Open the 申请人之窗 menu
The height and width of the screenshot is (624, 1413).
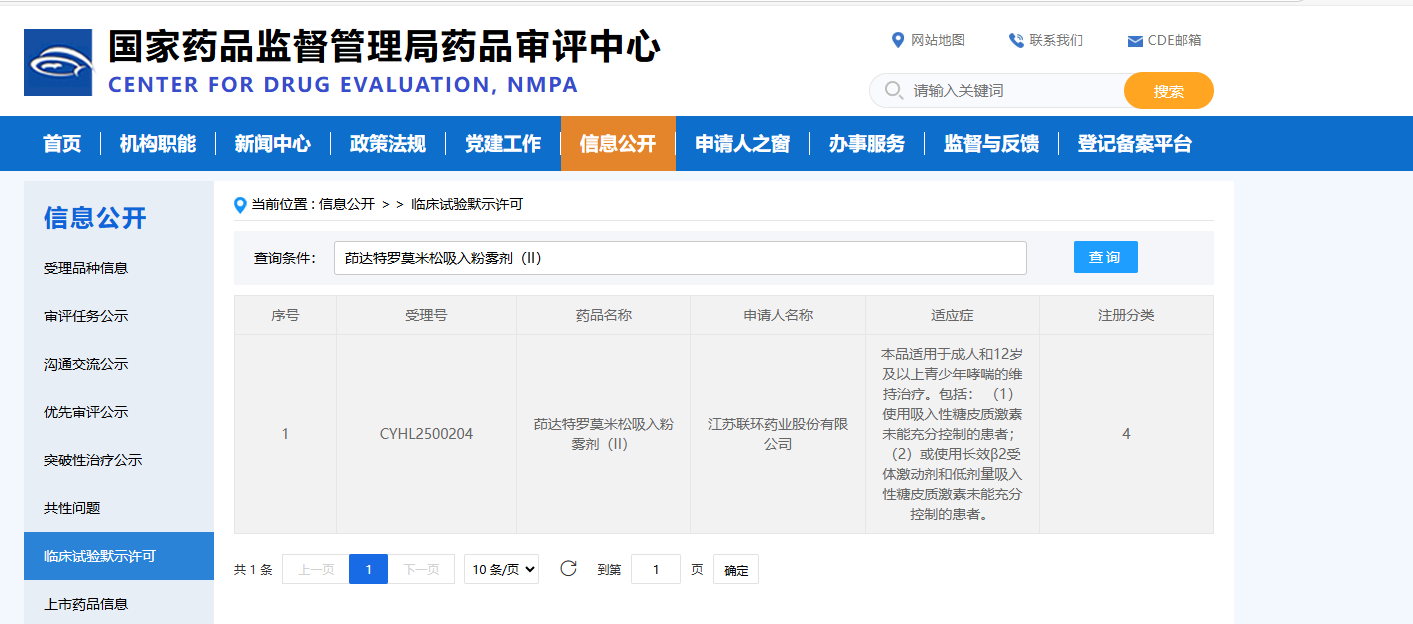(743, 143)
